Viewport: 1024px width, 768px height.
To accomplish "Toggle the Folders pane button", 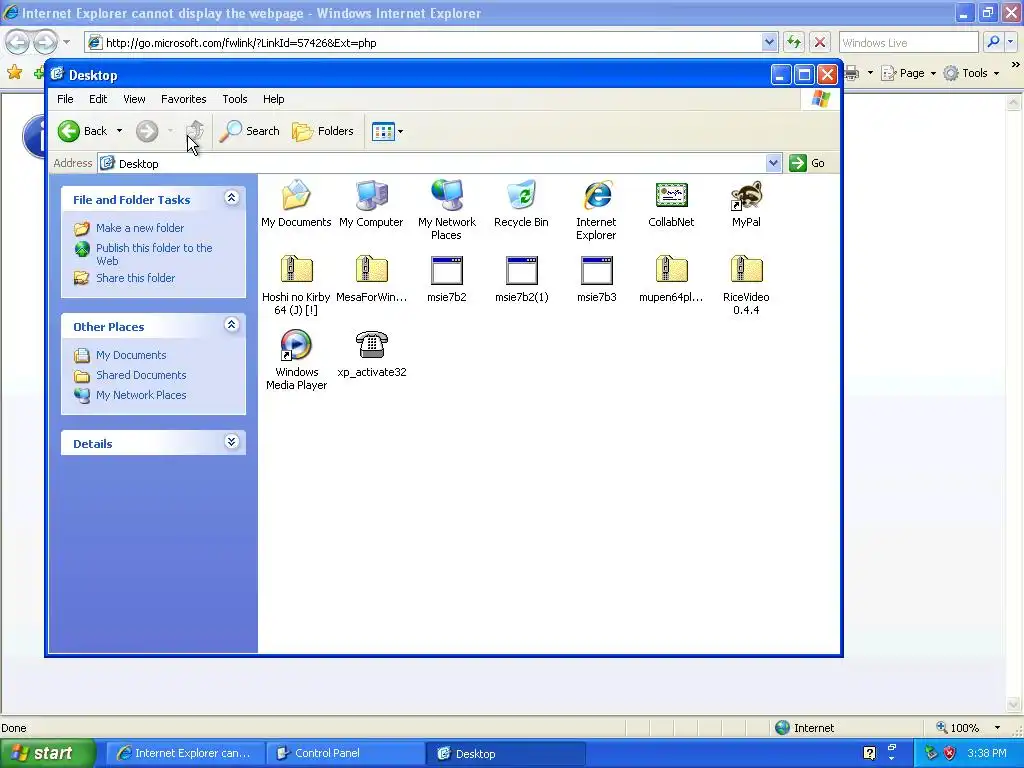I will pyautogui.click(x=323, y=131).
